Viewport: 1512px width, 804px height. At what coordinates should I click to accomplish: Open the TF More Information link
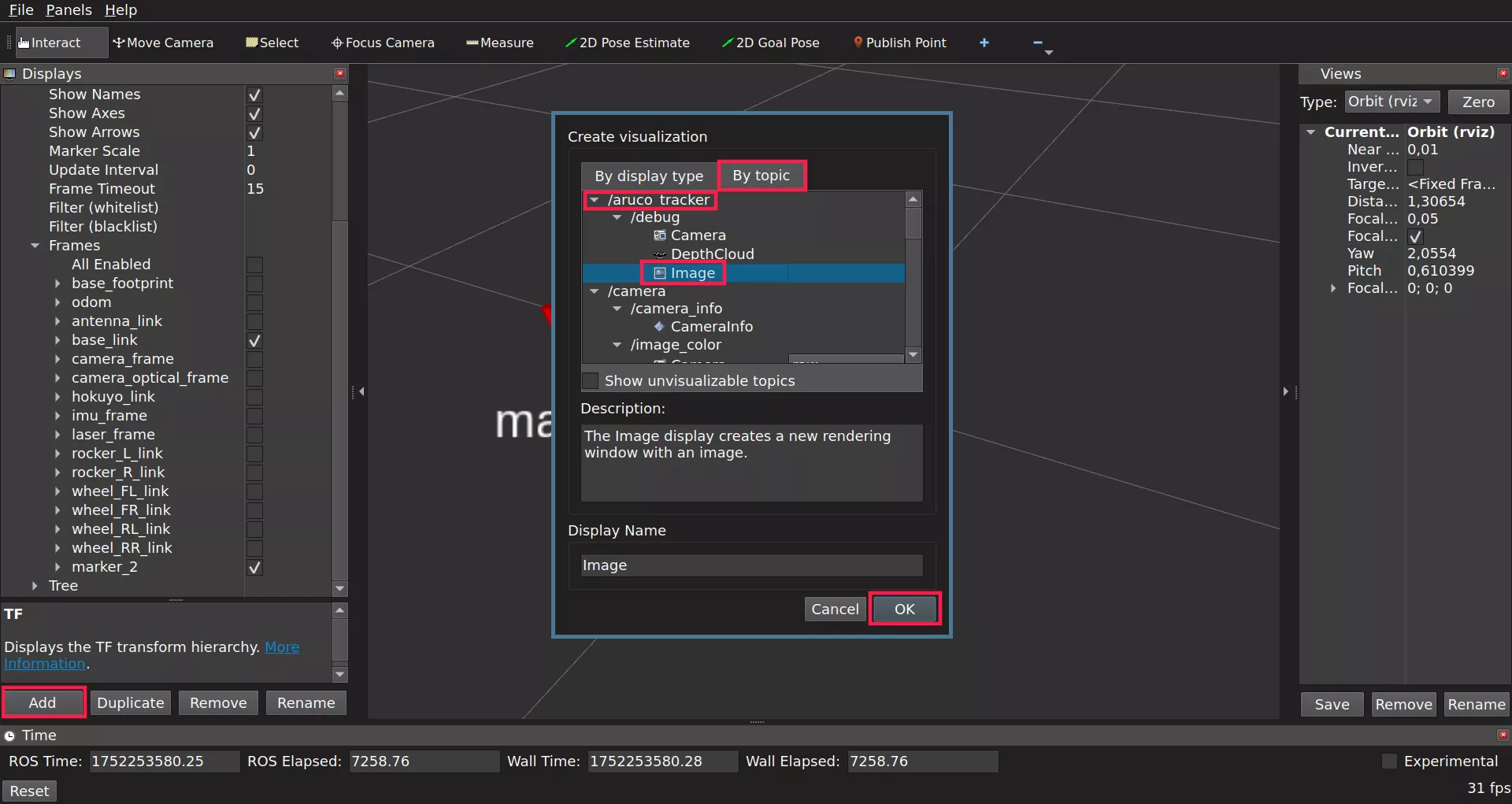pos(281,647)
